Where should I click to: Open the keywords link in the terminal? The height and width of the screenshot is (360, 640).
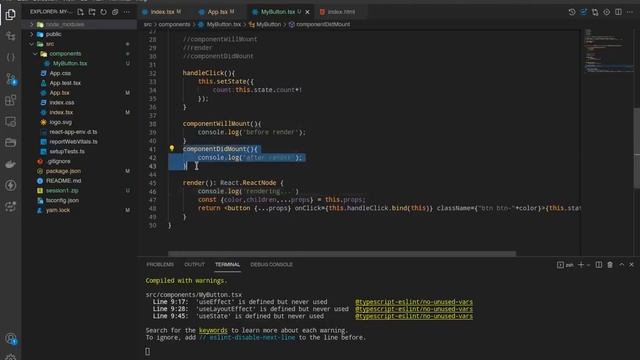[x=213, y=330]
